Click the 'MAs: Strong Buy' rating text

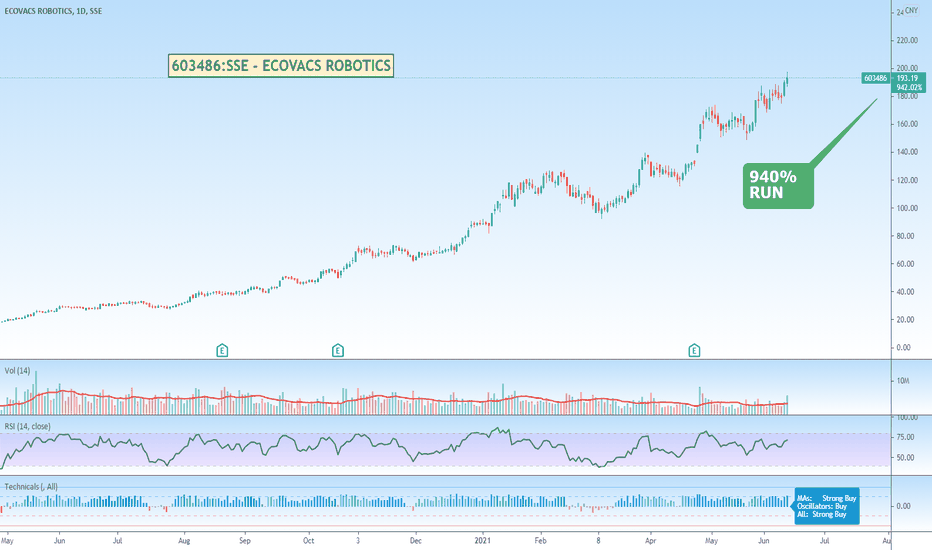[x=827, y=498]
